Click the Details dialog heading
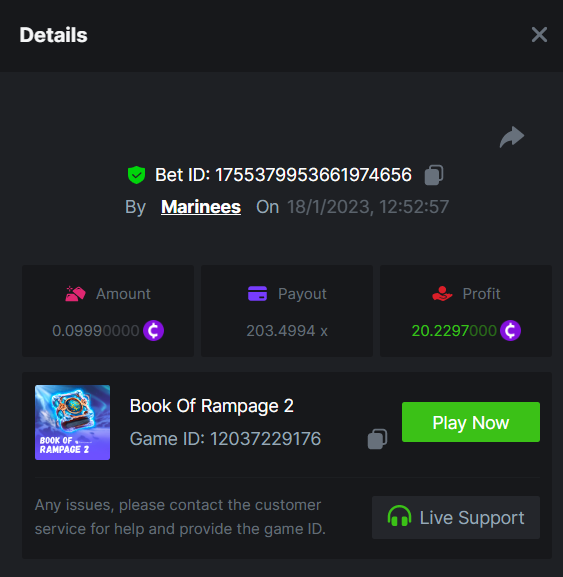 tap(53, 35)
